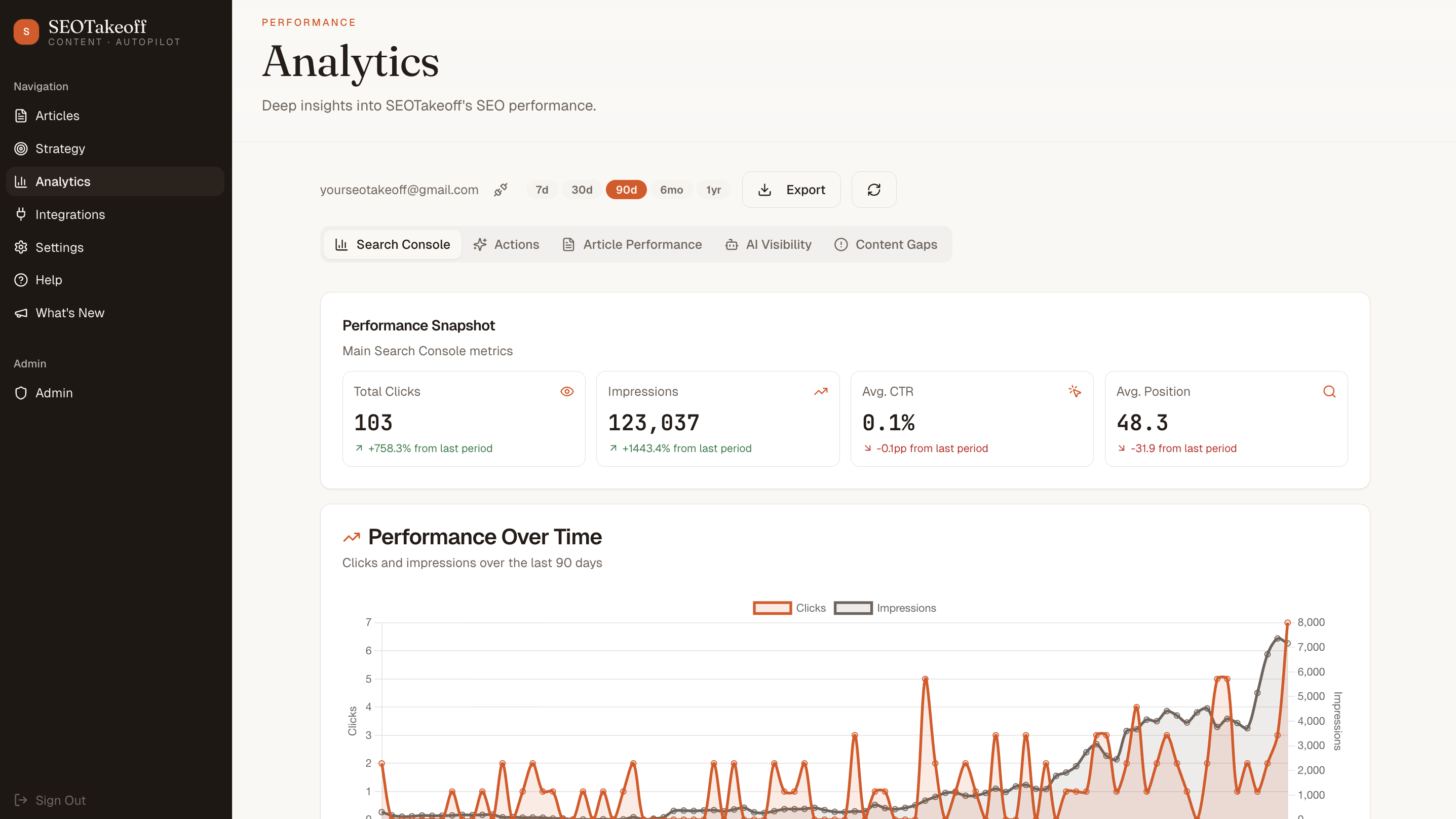This screenshot has height=819, width=1456.
Task: Go to Integrations page
Action: click(x=116, y=214)
